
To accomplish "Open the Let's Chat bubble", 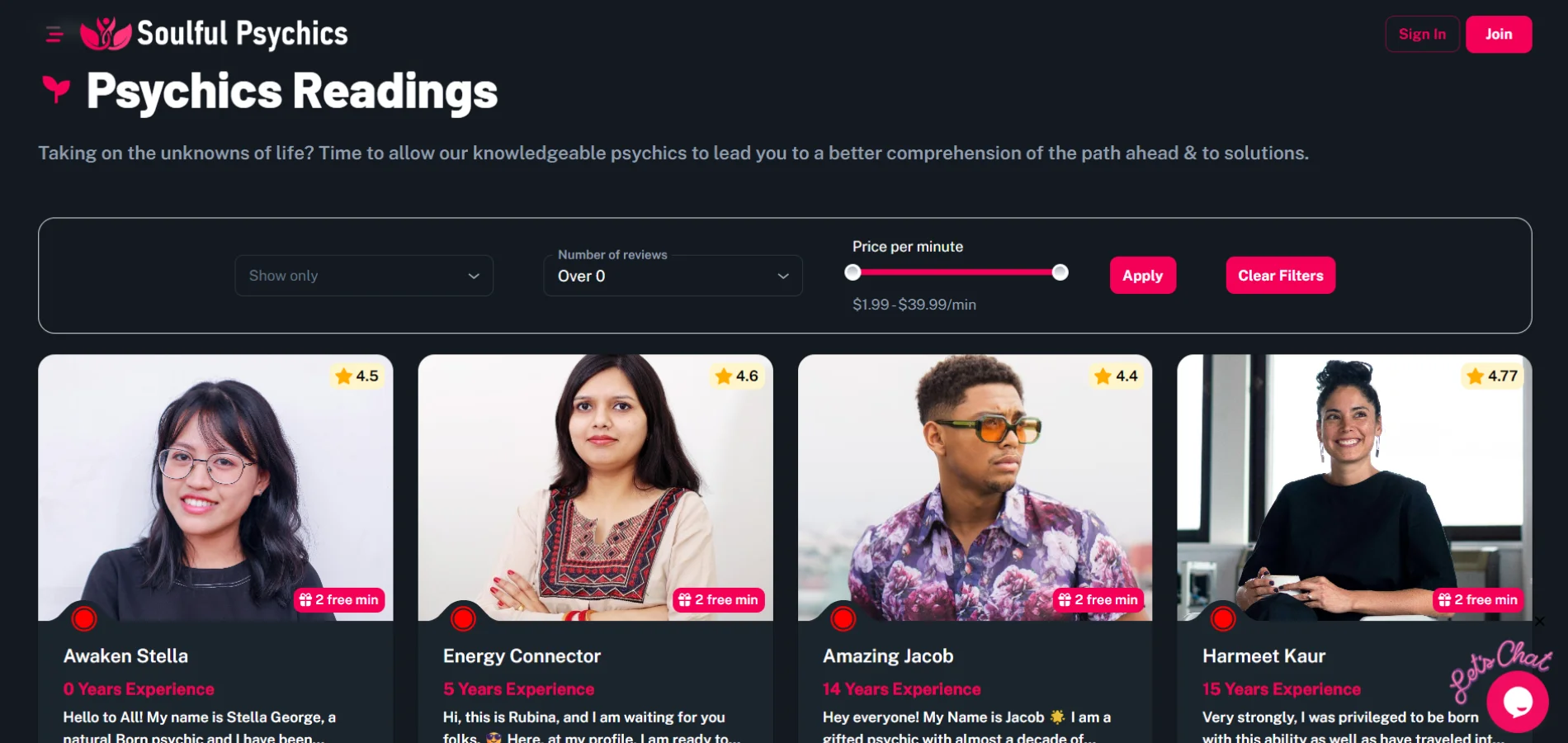I will [x=1517, y=702].
